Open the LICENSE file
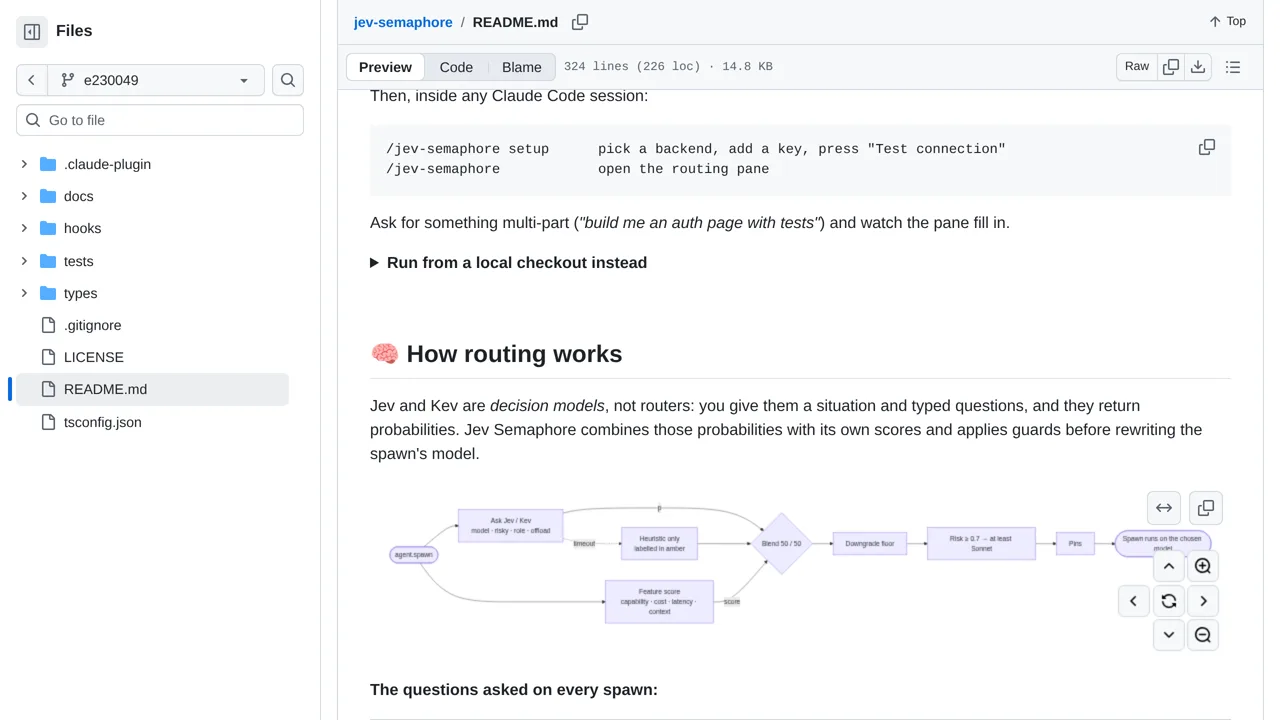 pos(94,357)
